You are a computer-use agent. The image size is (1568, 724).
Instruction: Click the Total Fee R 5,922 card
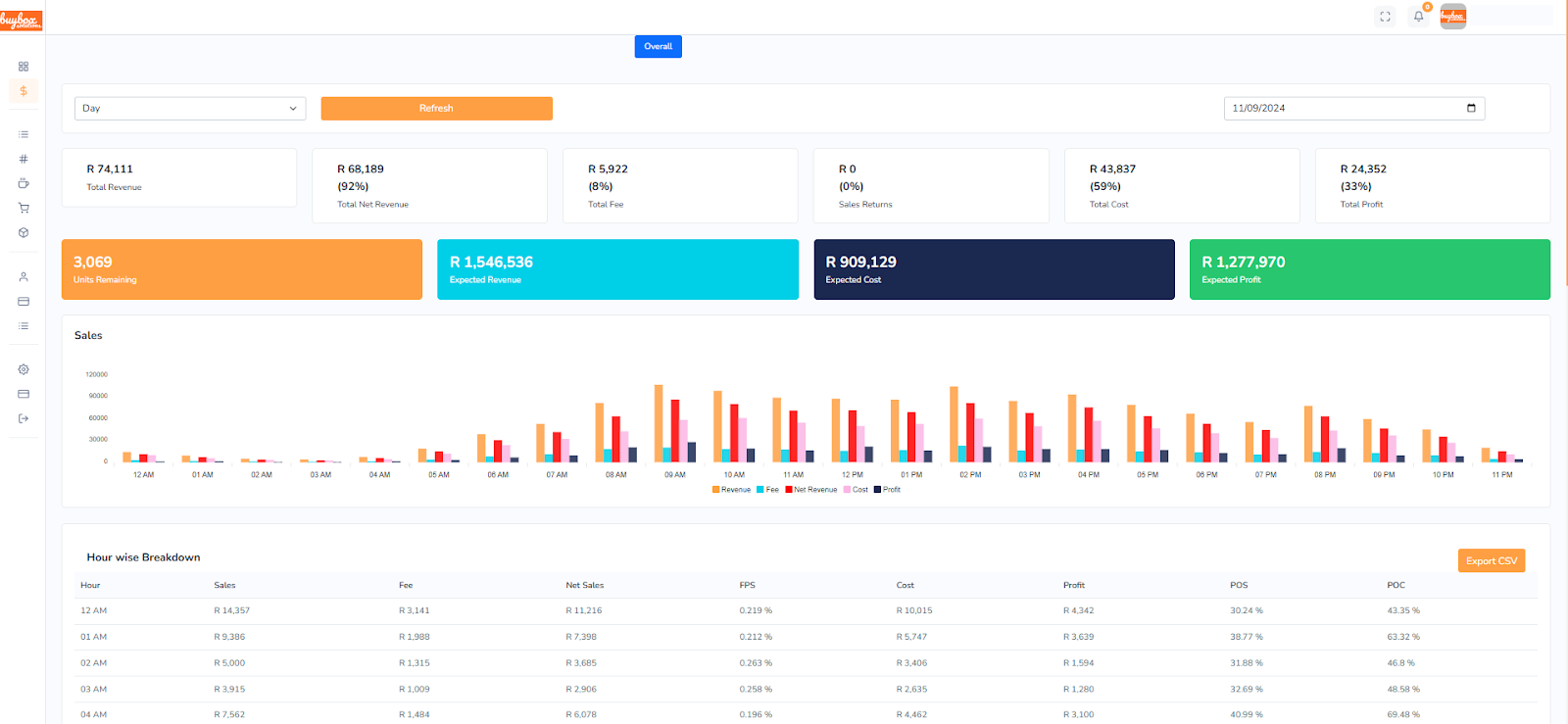680,185
